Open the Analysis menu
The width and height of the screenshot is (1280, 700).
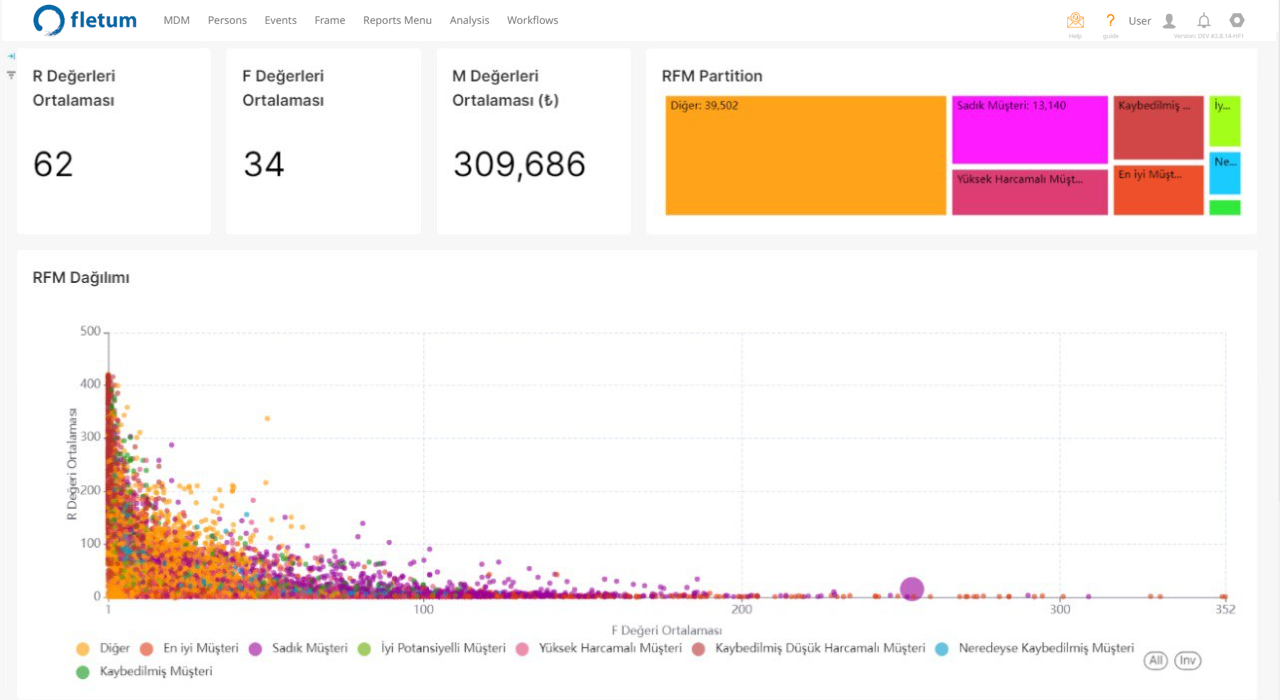point(469,20)
